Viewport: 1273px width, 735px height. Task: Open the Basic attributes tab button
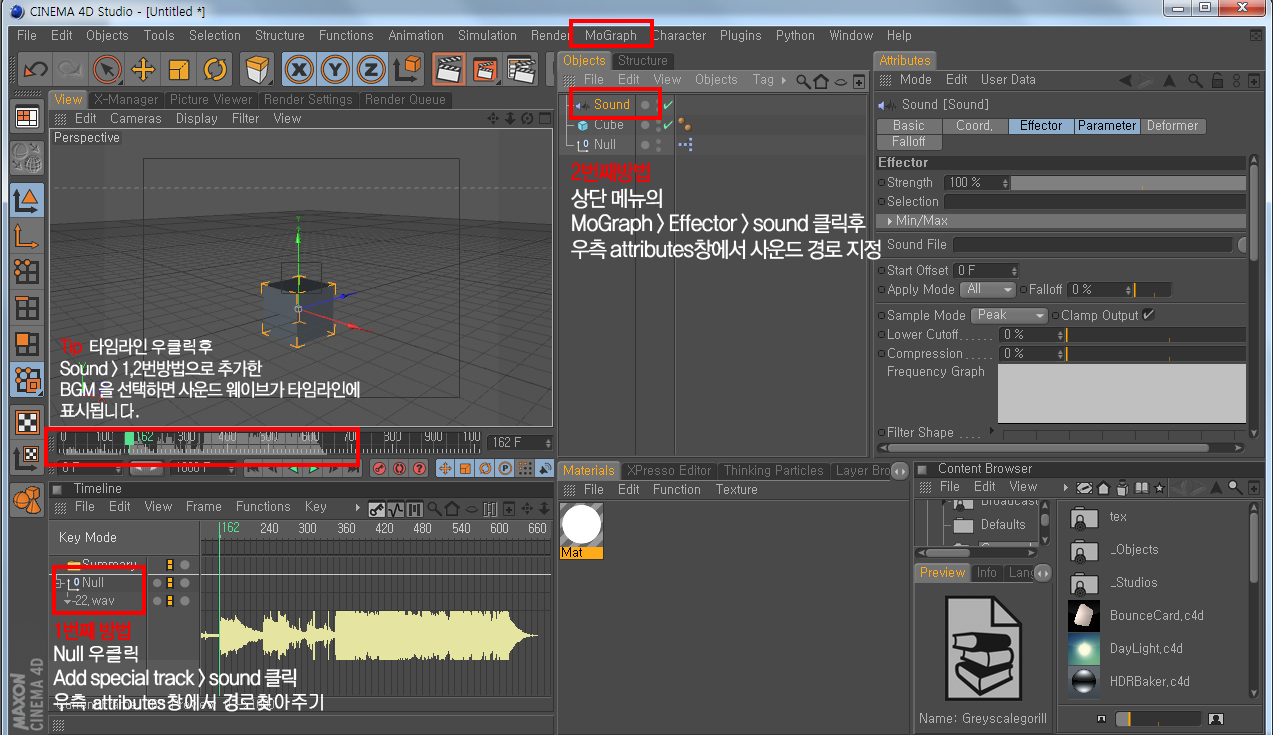click(909, 126)
